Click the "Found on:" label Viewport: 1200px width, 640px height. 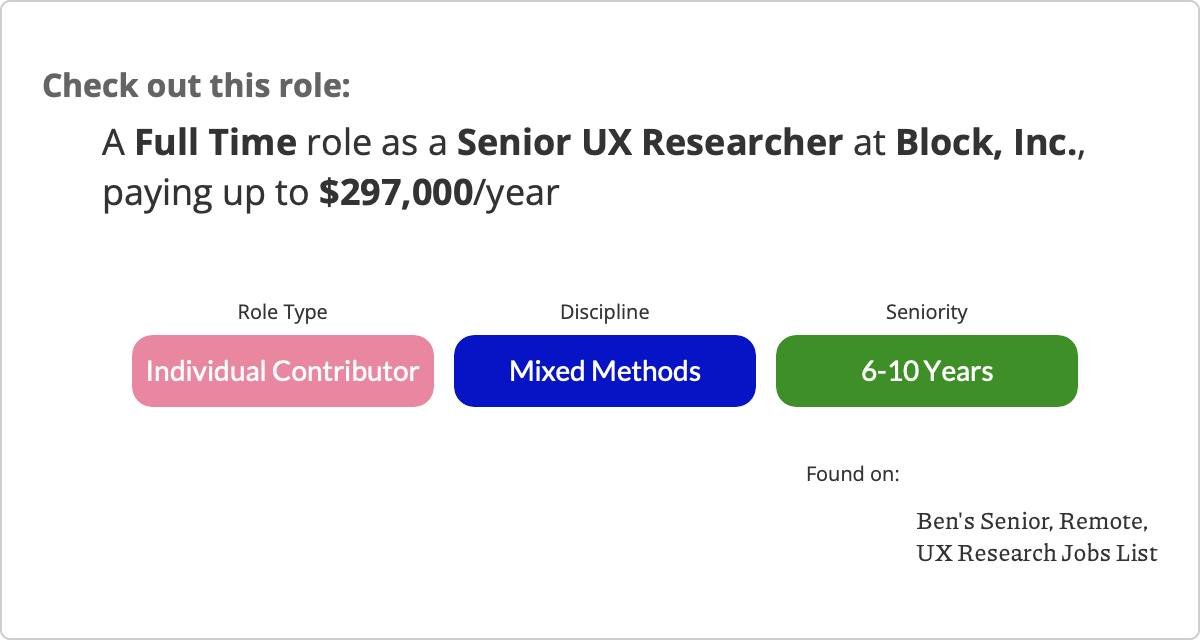pyautogui.click(x=852, y=473)
